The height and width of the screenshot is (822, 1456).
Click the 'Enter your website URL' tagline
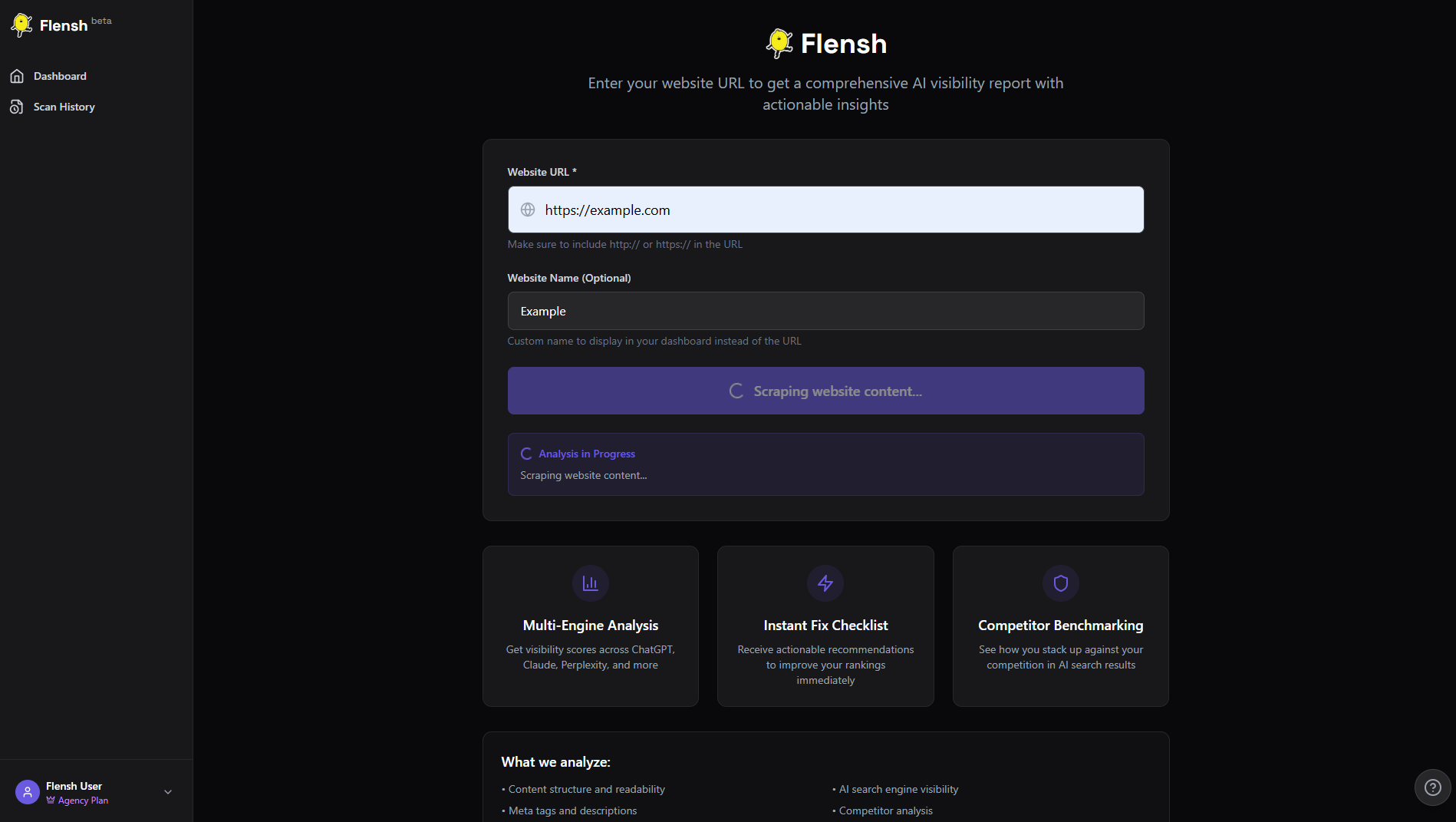pos(825,94)
